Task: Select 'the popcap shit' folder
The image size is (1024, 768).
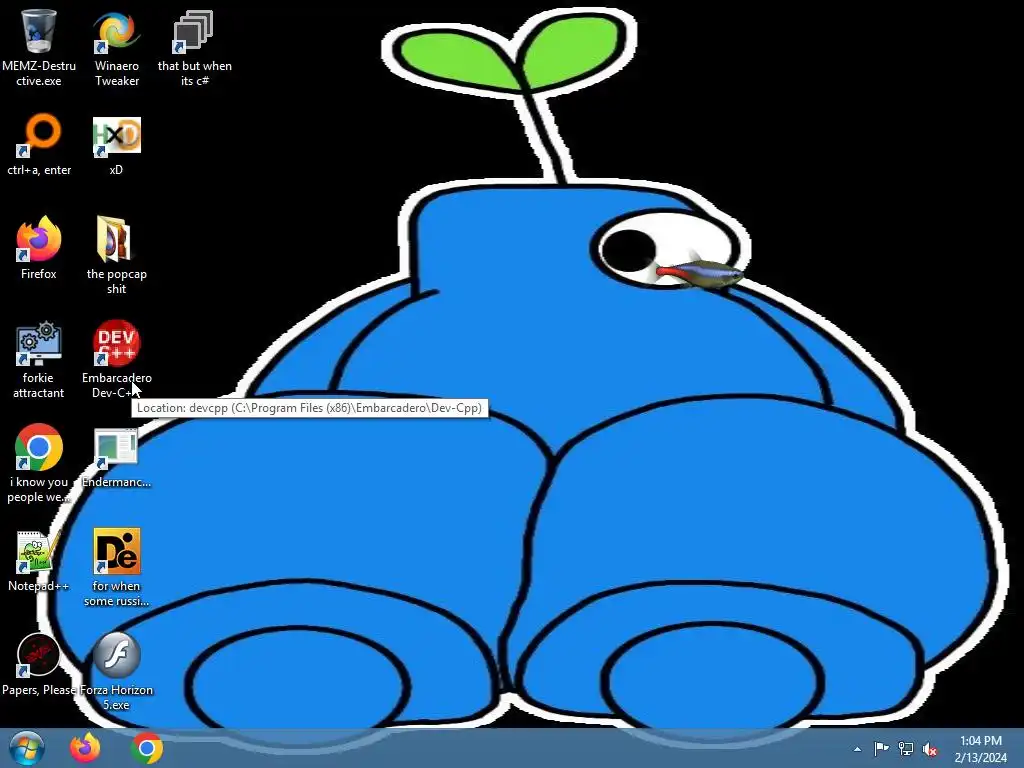Action: tap(114, 239)
